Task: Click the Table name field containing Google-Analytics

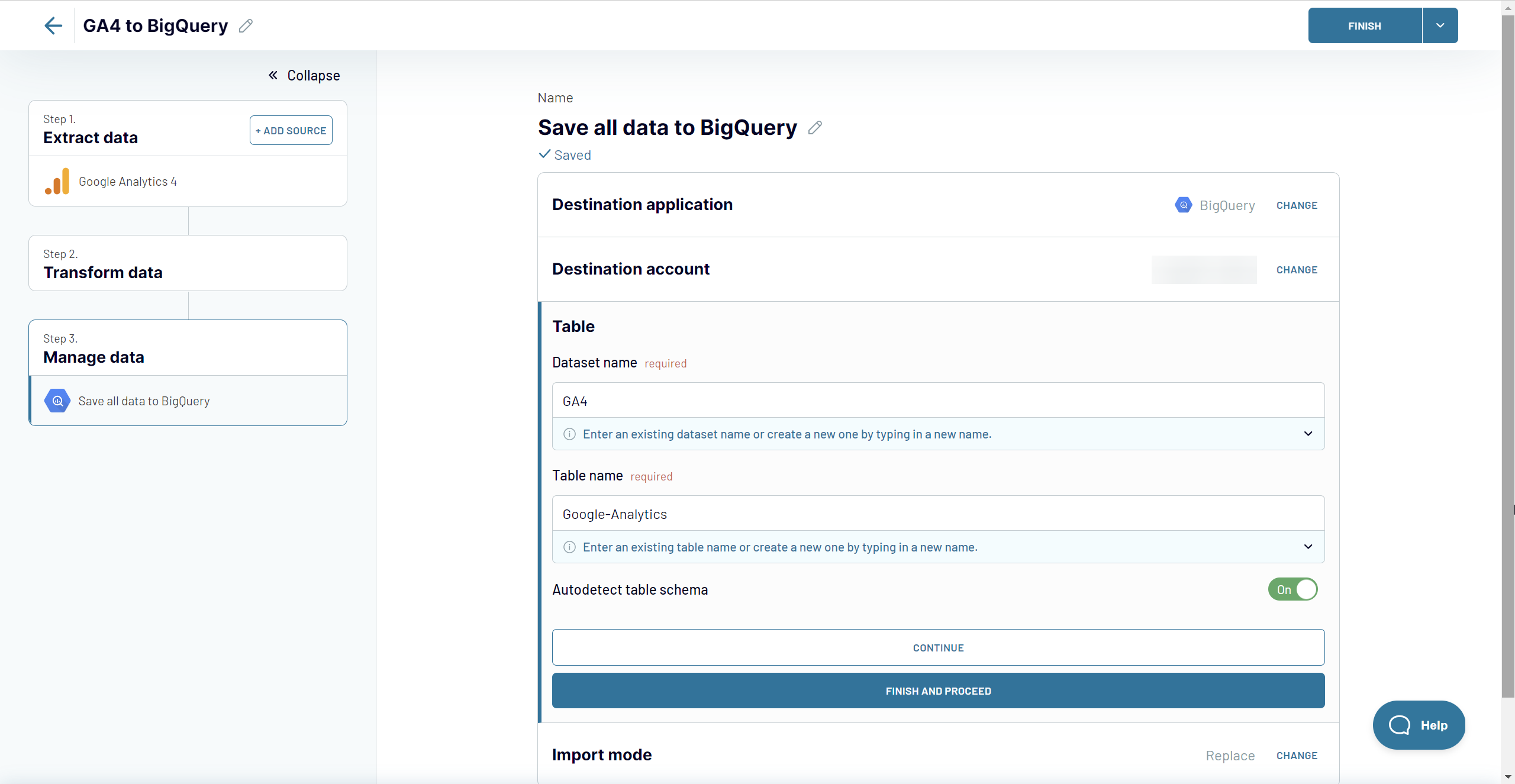Action: (x=938, y=514)
